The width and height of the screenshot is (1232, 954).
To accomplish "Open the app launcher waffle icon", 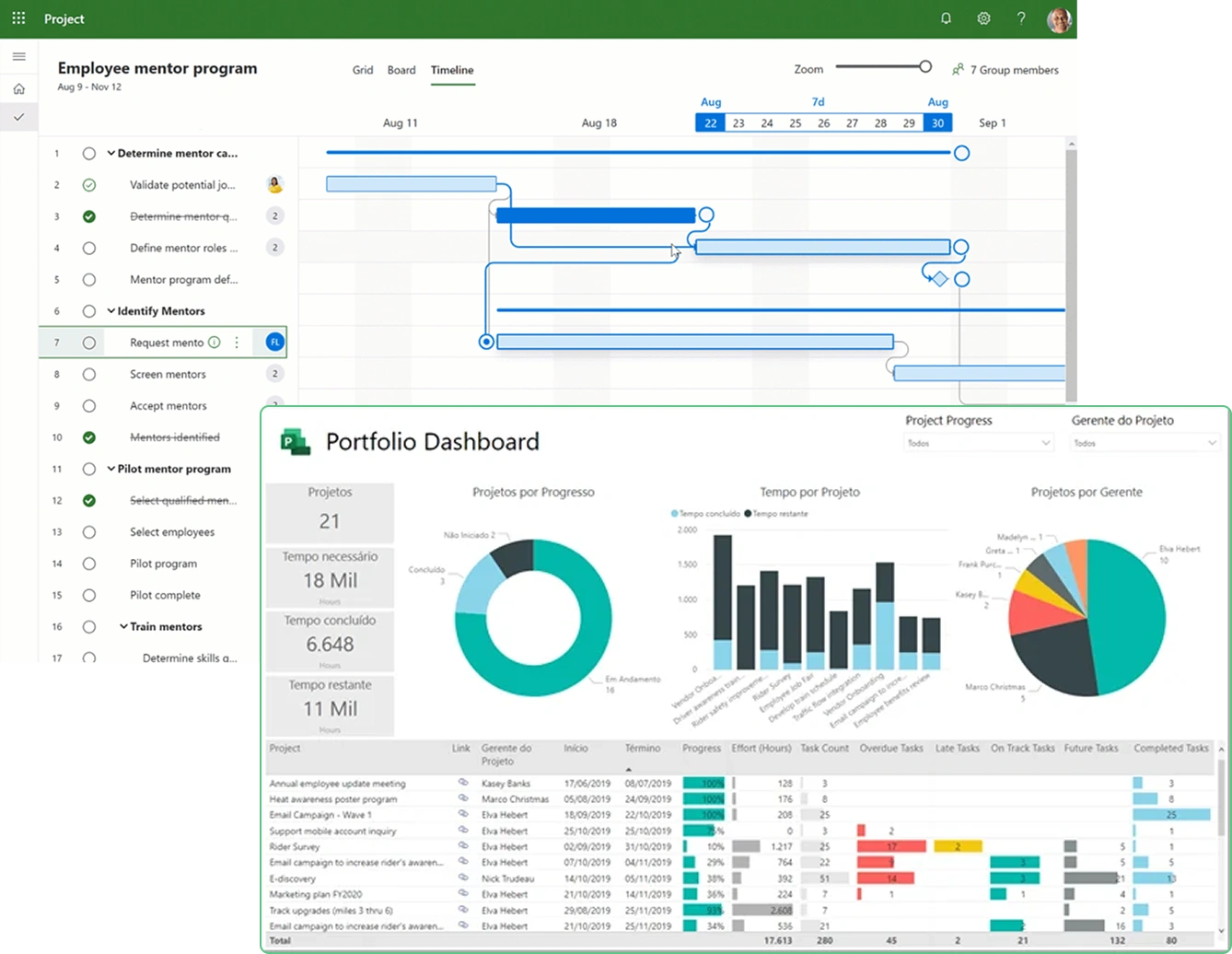I will [18, 18].
